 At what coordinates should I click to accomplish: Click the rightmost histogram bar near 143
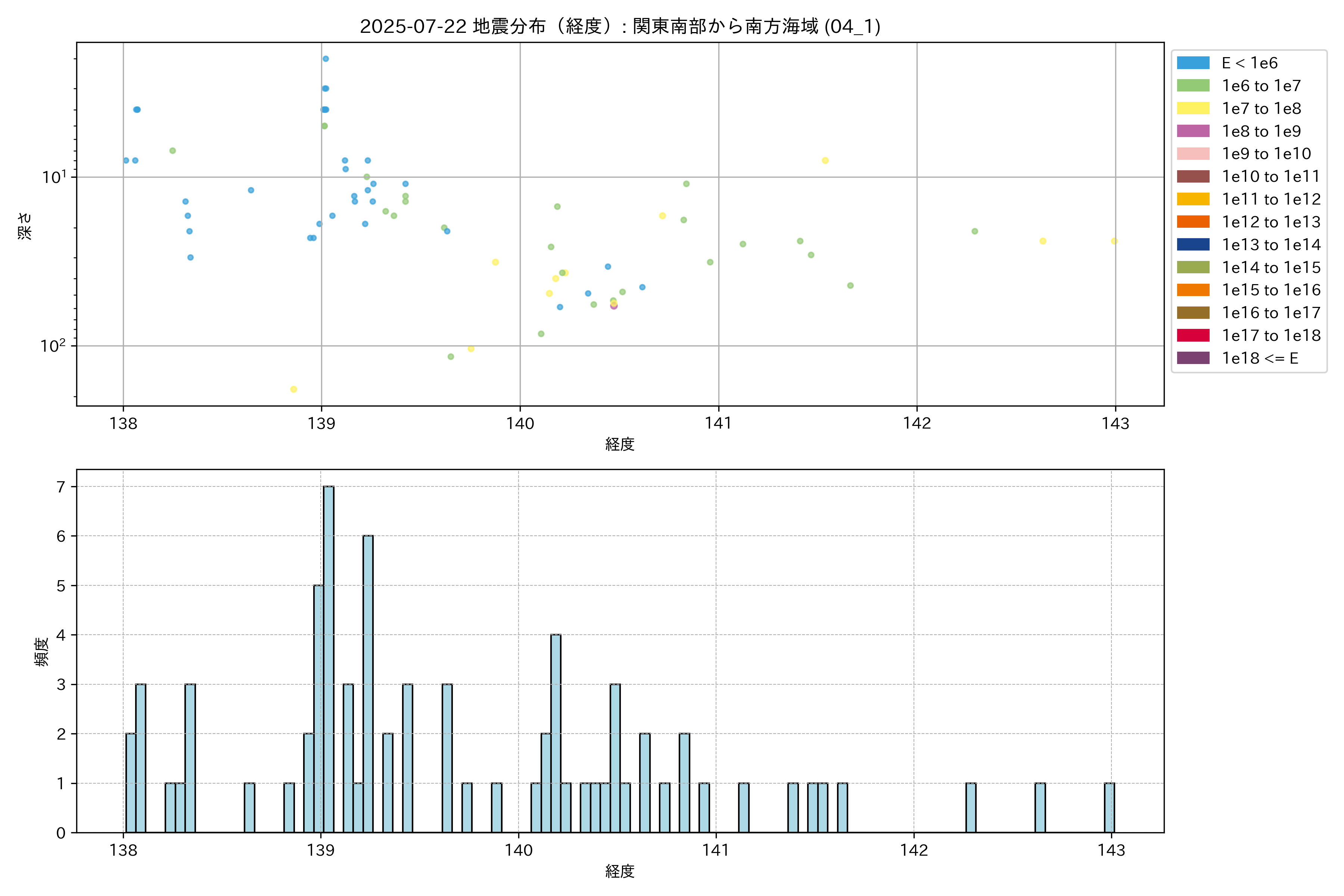coord(1109,808)
